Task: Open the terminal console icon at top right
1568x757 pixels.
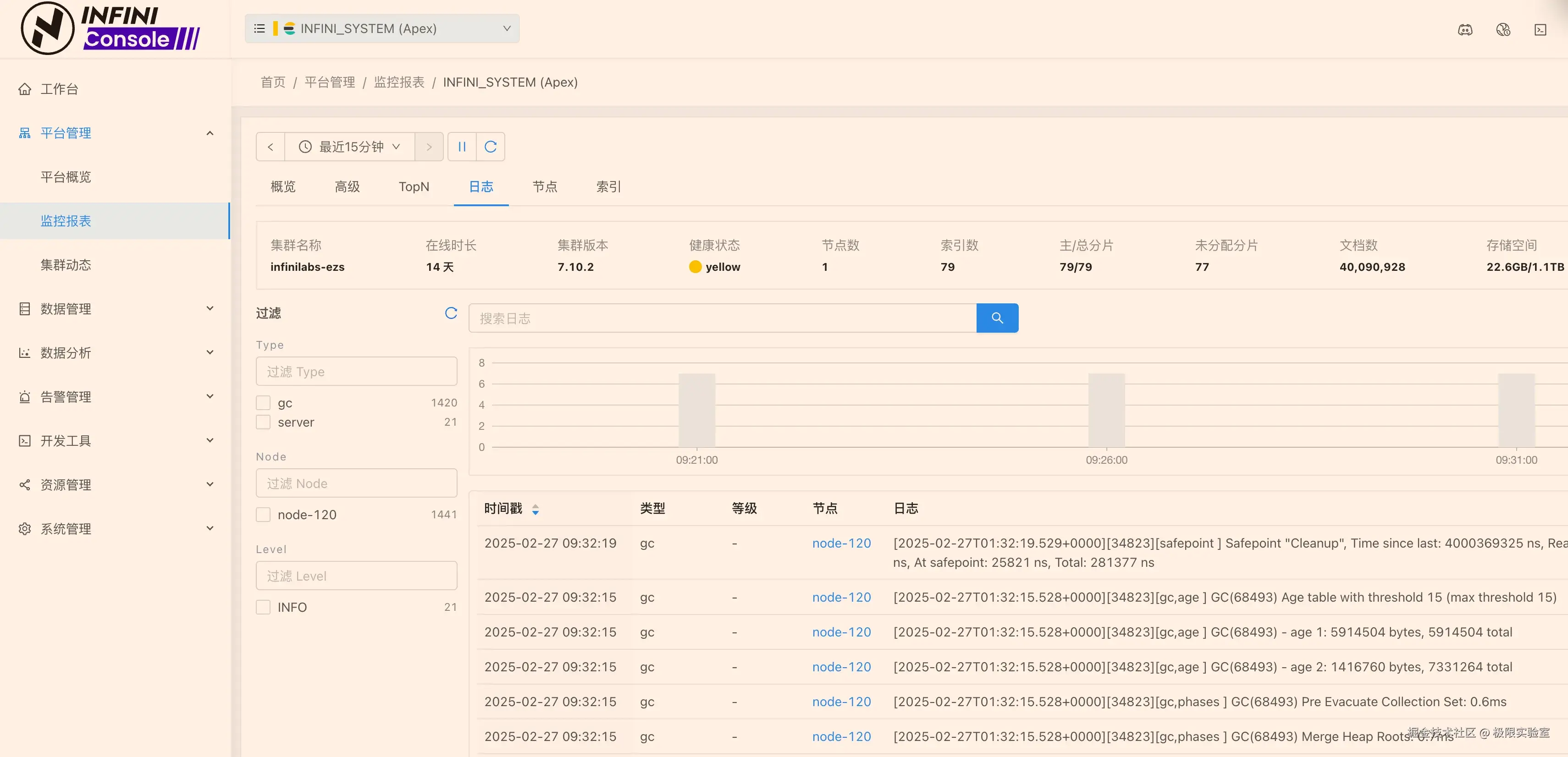Action: [x=1540, y=29]
